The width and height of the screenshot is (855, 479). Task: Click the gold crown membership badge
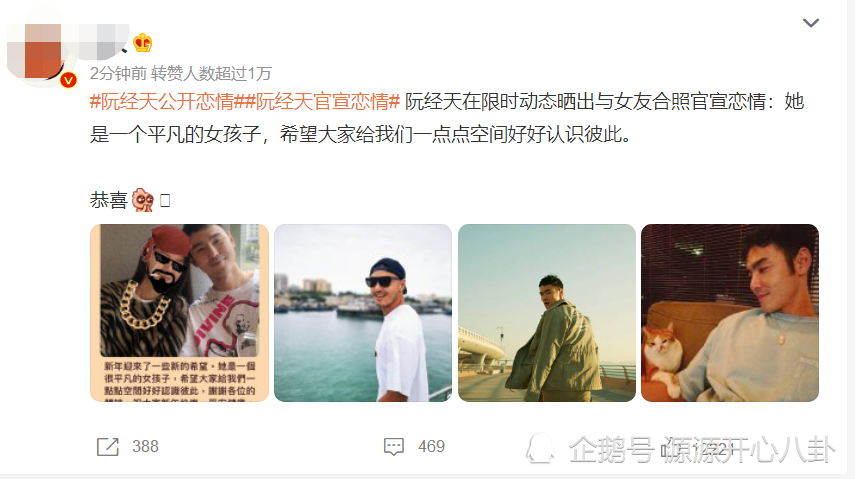[x=142, y=43]
